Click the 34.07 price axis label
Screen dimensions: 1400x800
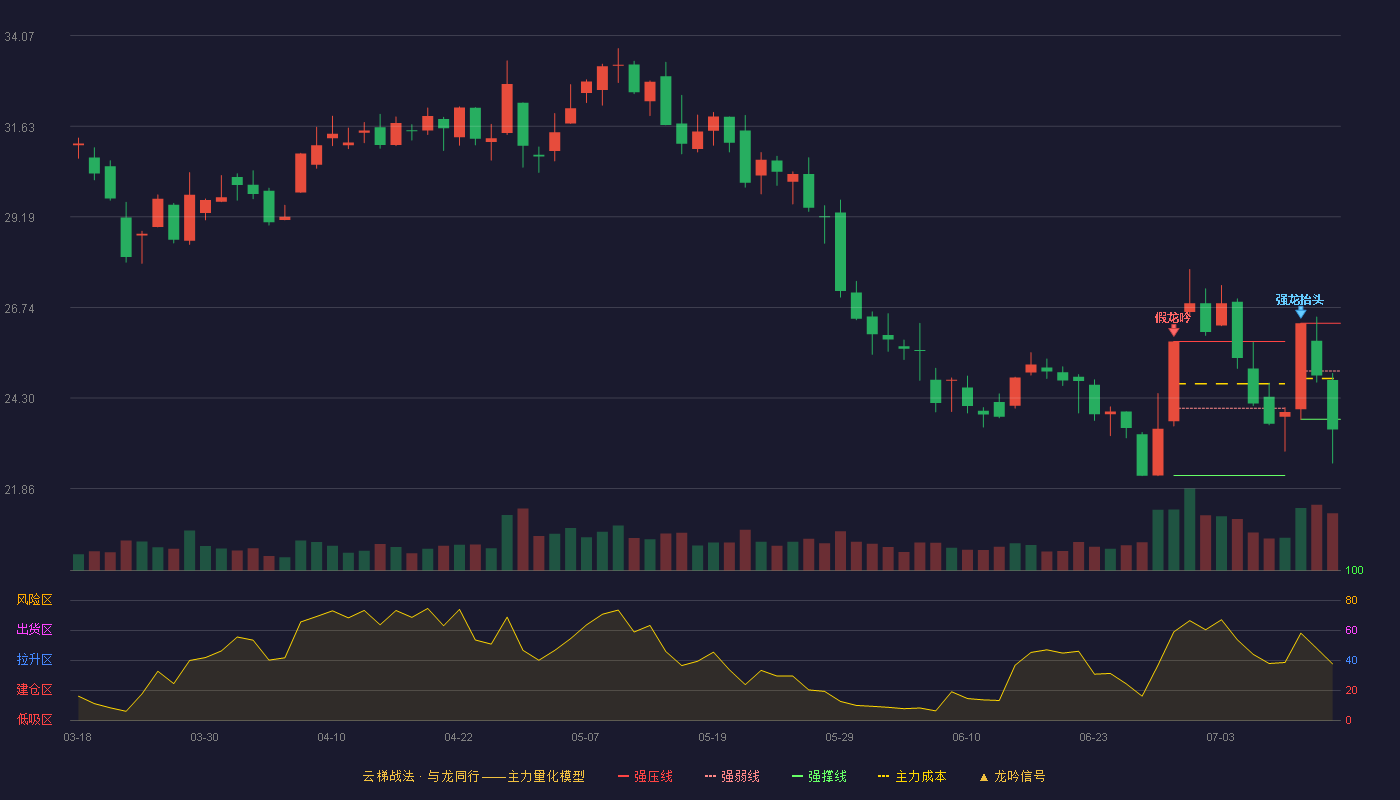tap(19, 36)
